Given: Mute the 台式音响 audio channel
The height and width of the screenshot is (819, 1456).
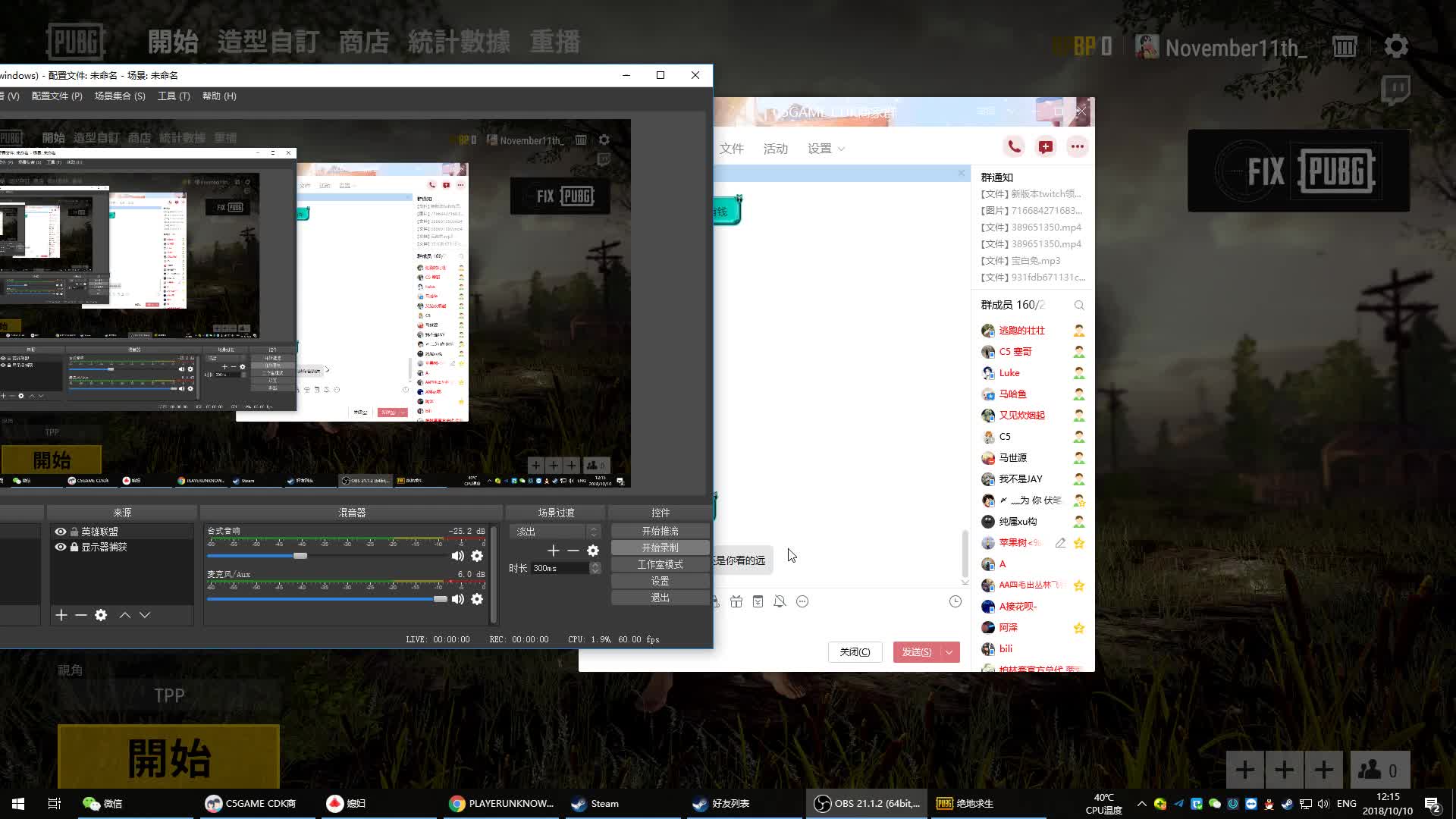Looking at the screenshot, I should coord(458,556).
